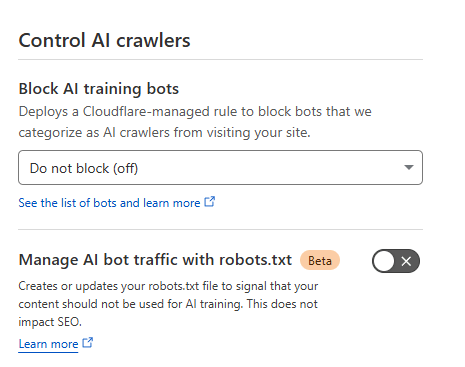Click the 'Manage AI bot traffic with robots.txt' title
Screen dimensions: 465x367
pyautogui.click(x=155, y=260)
